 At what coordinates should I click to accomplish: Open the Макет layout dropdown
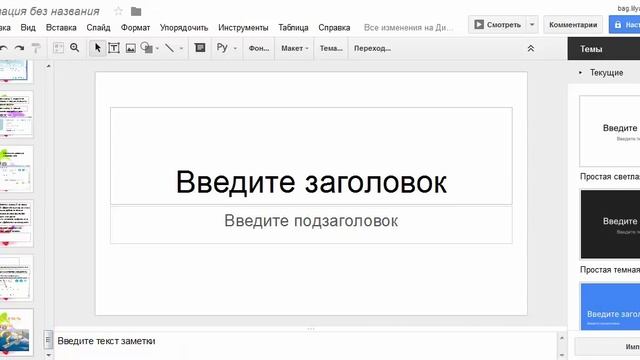295,48
